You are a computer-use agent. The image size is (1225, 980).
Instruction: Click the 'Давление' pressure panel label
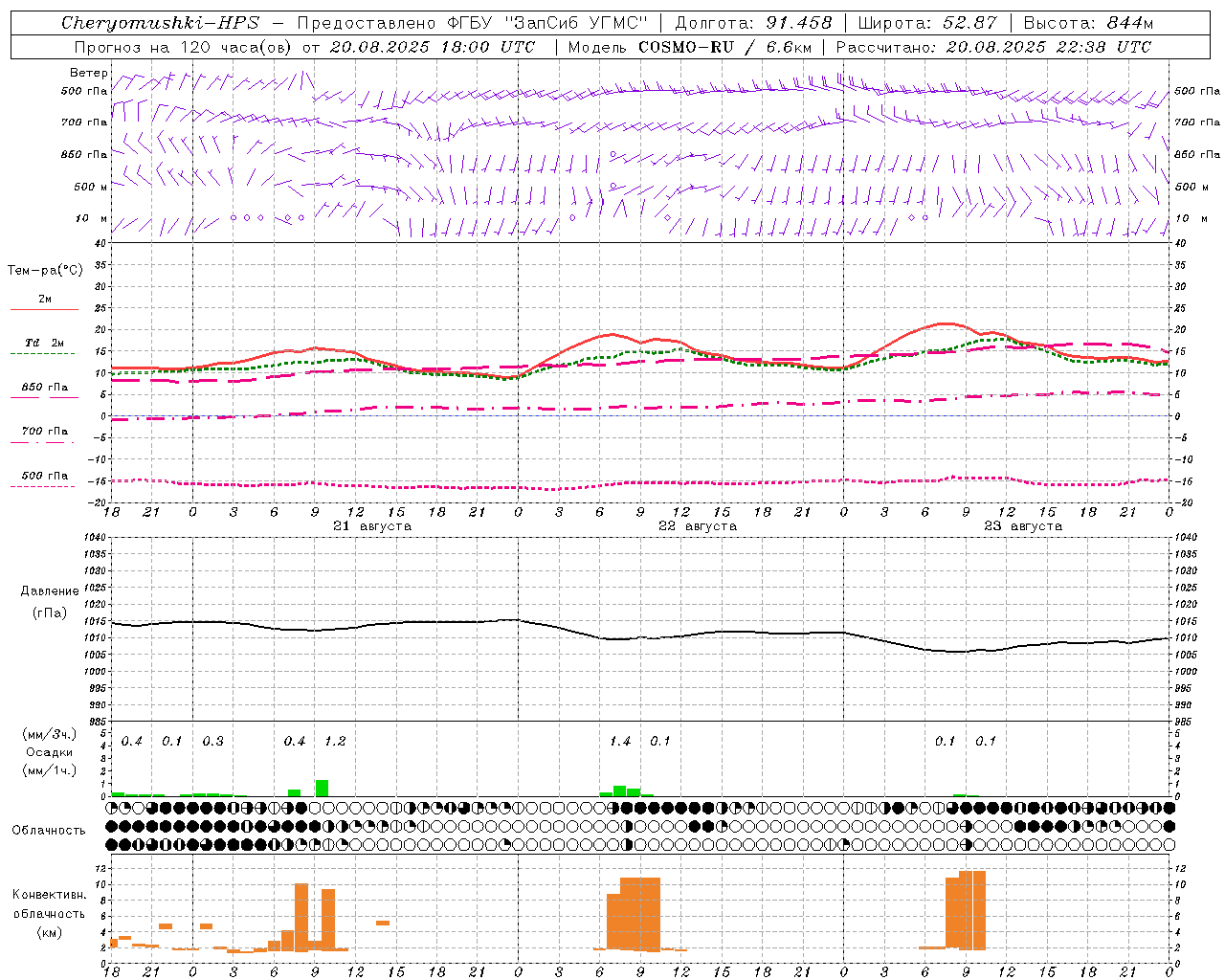tap(50, 591)
